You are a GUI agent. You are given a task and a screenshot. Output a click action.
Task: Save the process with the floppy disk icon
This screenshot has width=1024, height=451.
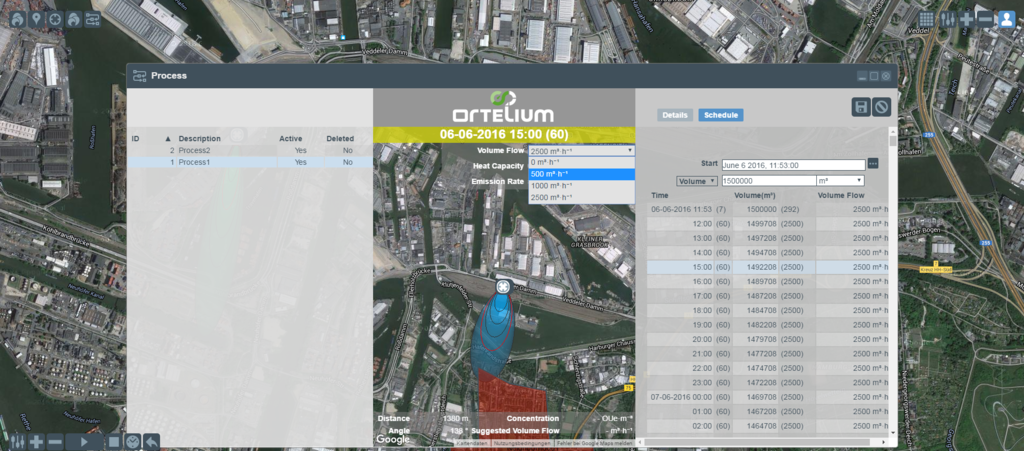[x=860, y=107]
